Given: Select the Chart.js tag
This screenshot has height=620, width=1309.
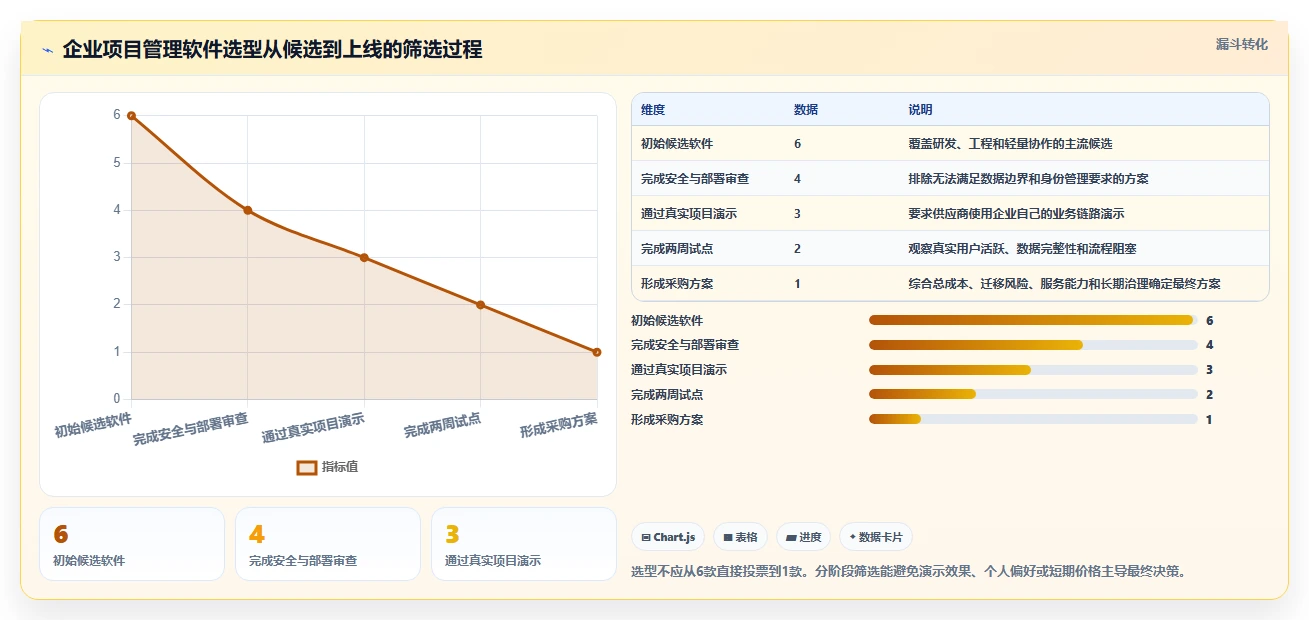Looking at the screenshot, I should 668,537.
